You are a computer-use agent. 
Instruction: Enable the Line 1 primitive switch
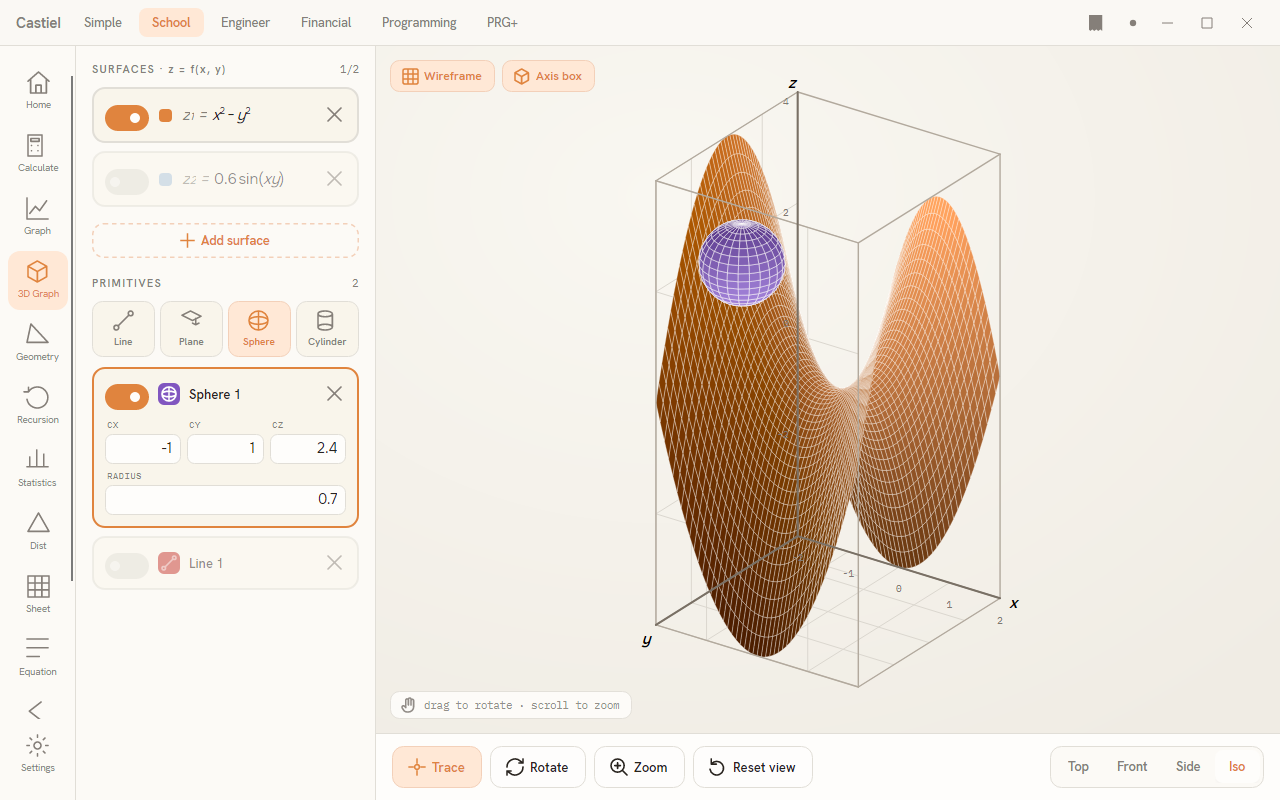(x=127, y=566)
